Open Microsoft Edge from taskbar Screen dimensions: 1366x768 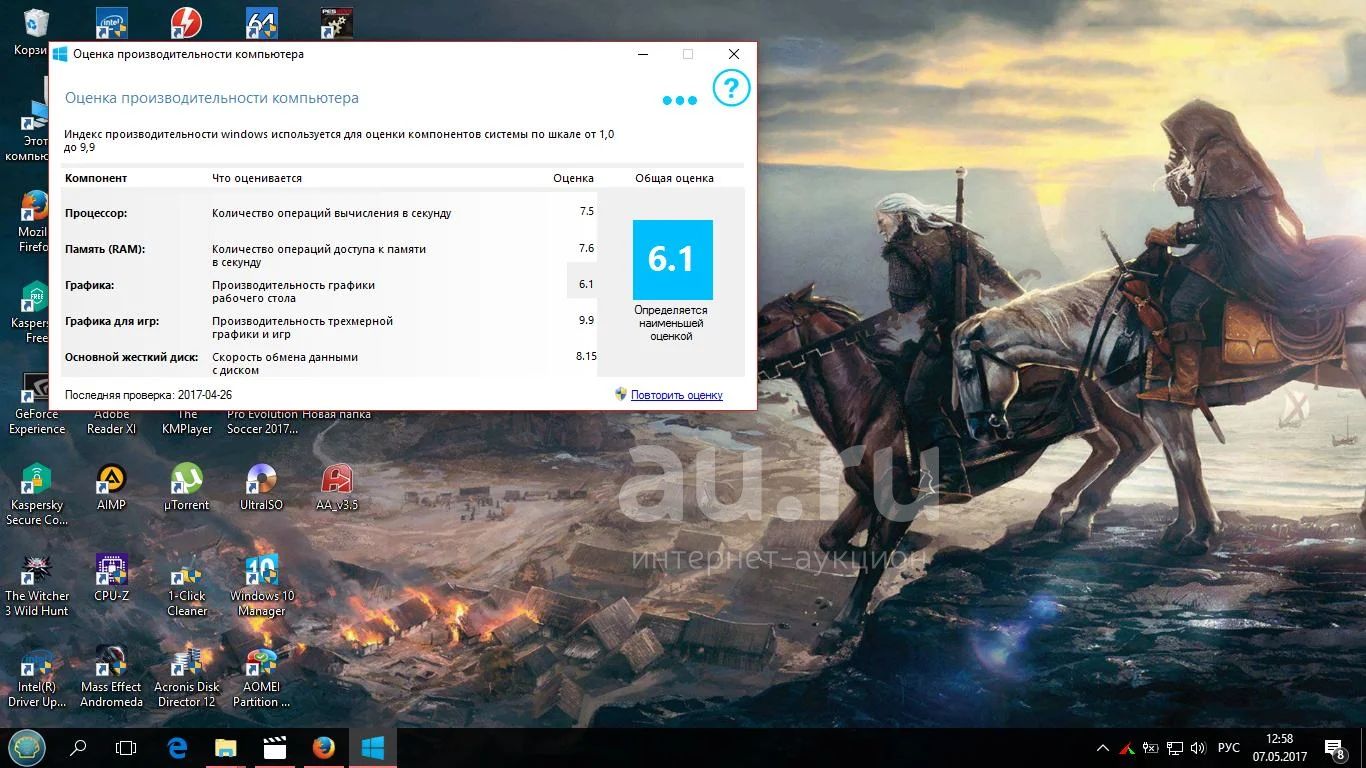177,747
